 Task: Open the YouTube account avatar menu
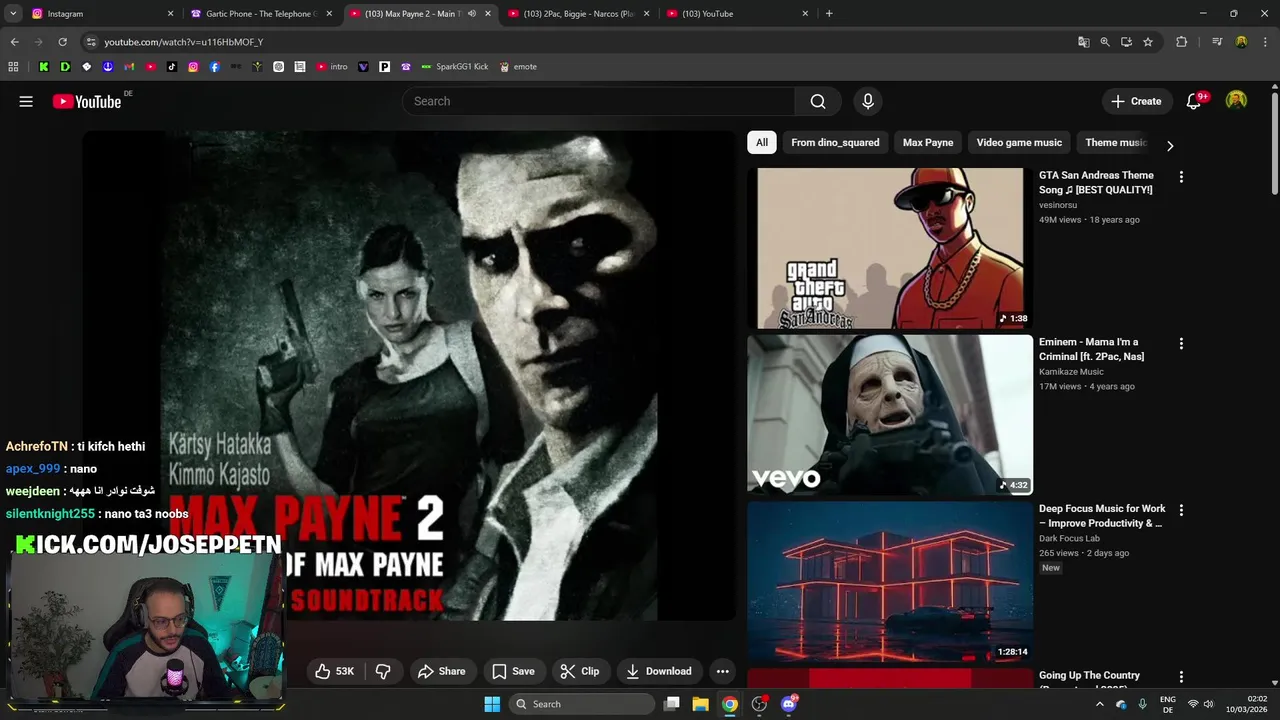pos(1237,101)
